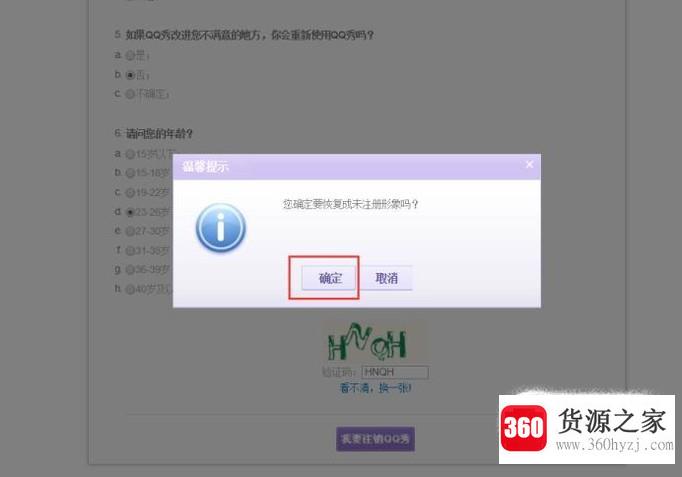
Task: Click the 看不清，换一张 link
Action: point(375,387)
